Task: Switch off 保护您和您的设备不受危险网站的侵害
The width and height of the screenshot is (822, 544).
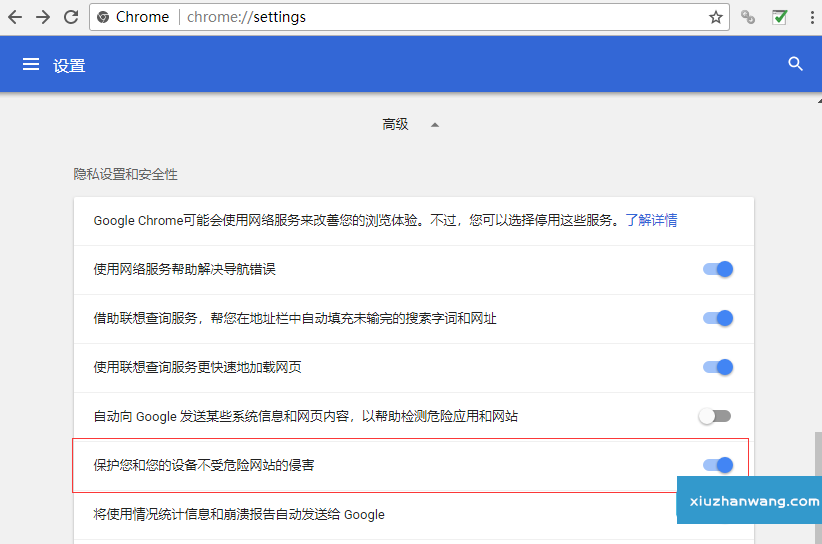Action: tap(718, 465)
